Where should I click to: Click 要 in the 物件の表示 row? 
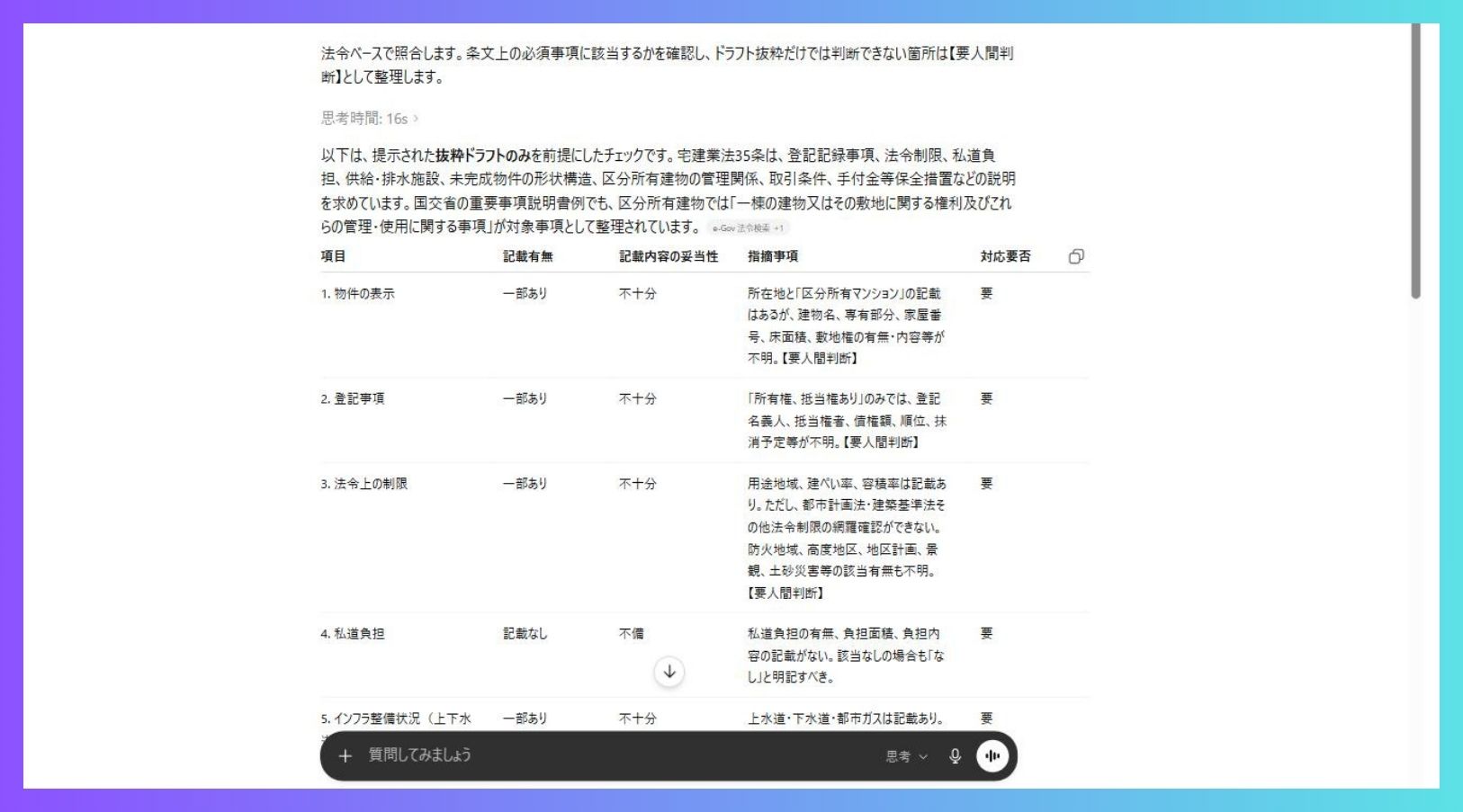(x=987, y=293)
